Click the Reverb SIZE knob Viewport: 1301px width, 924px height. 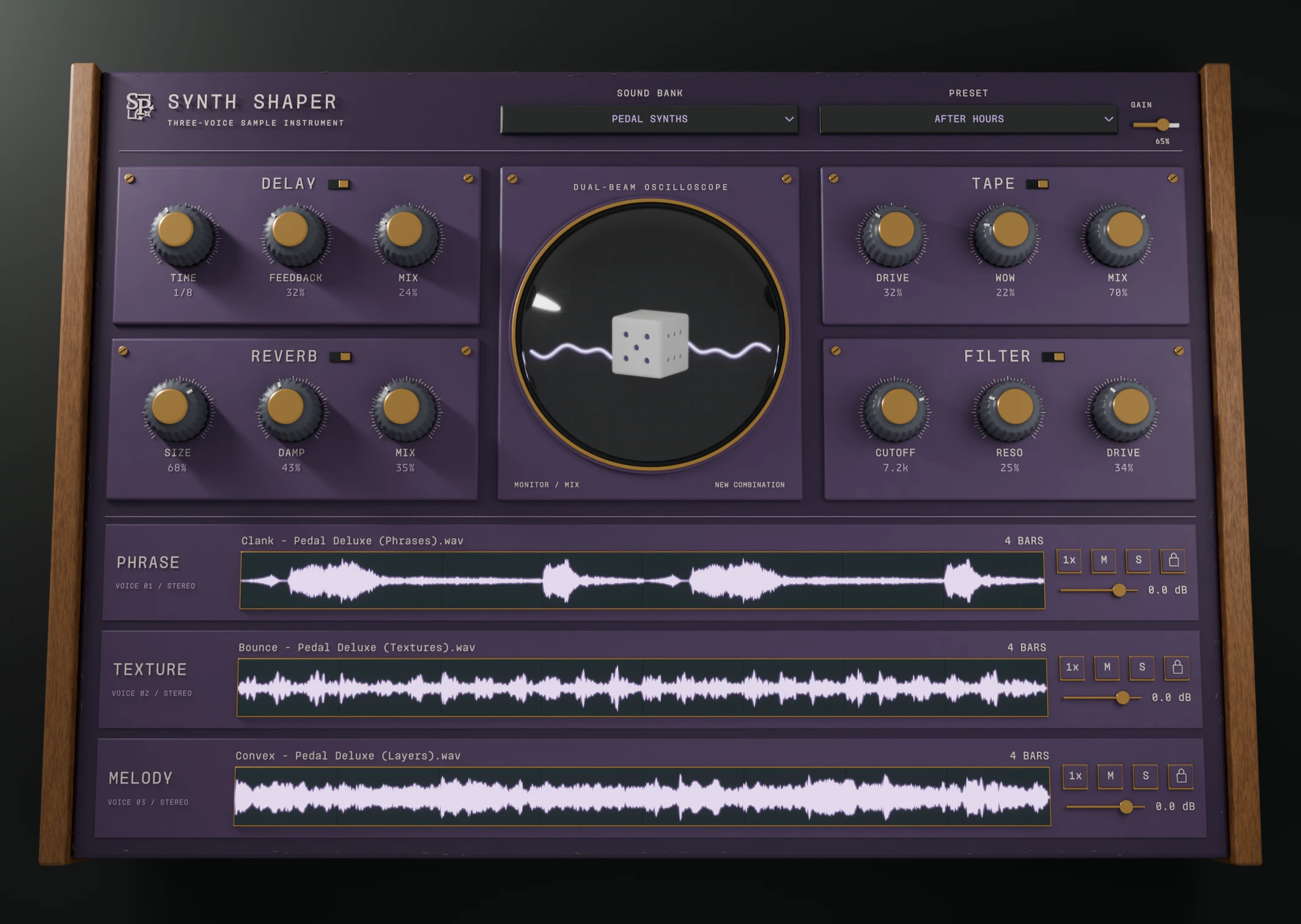pos(177,409)
